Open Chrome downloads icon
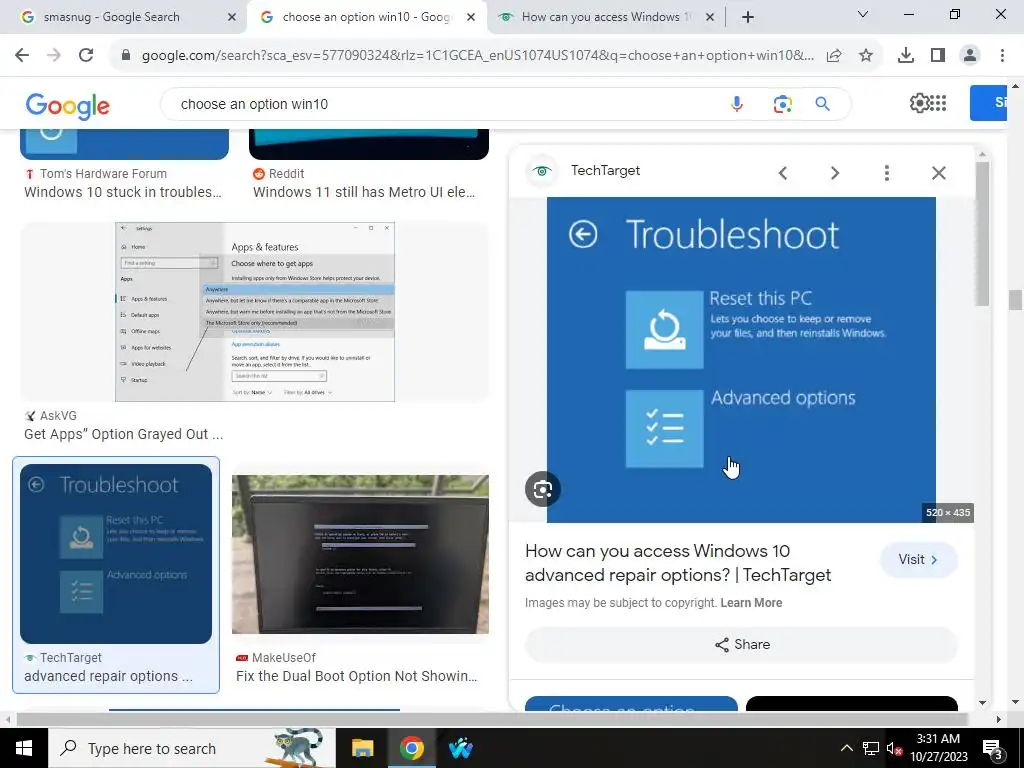Viewport: 1024px width, 768px height. (906, 56)
